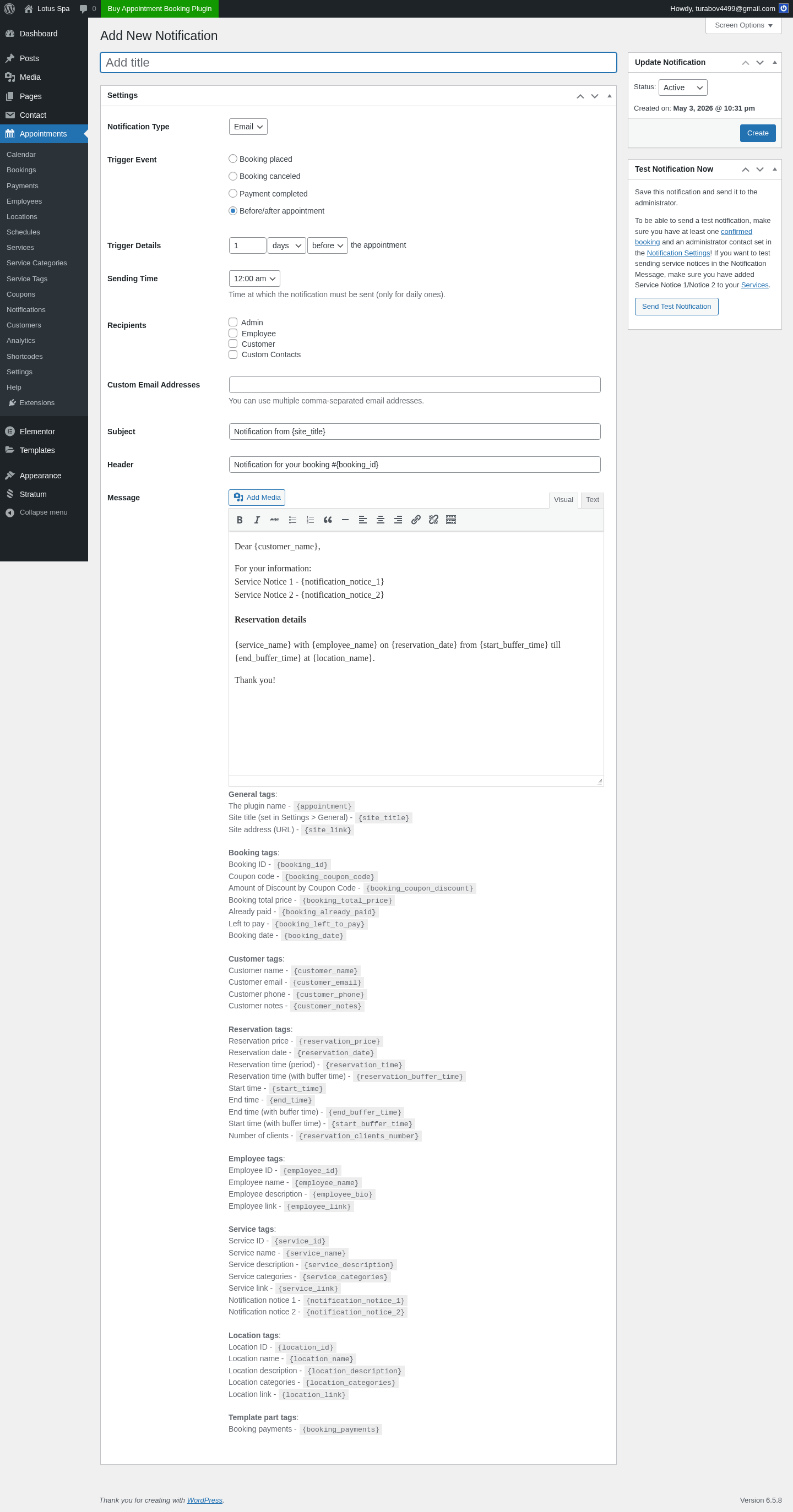Check the Custom Contacts recipient box
793x1512 pixels.
233,354
